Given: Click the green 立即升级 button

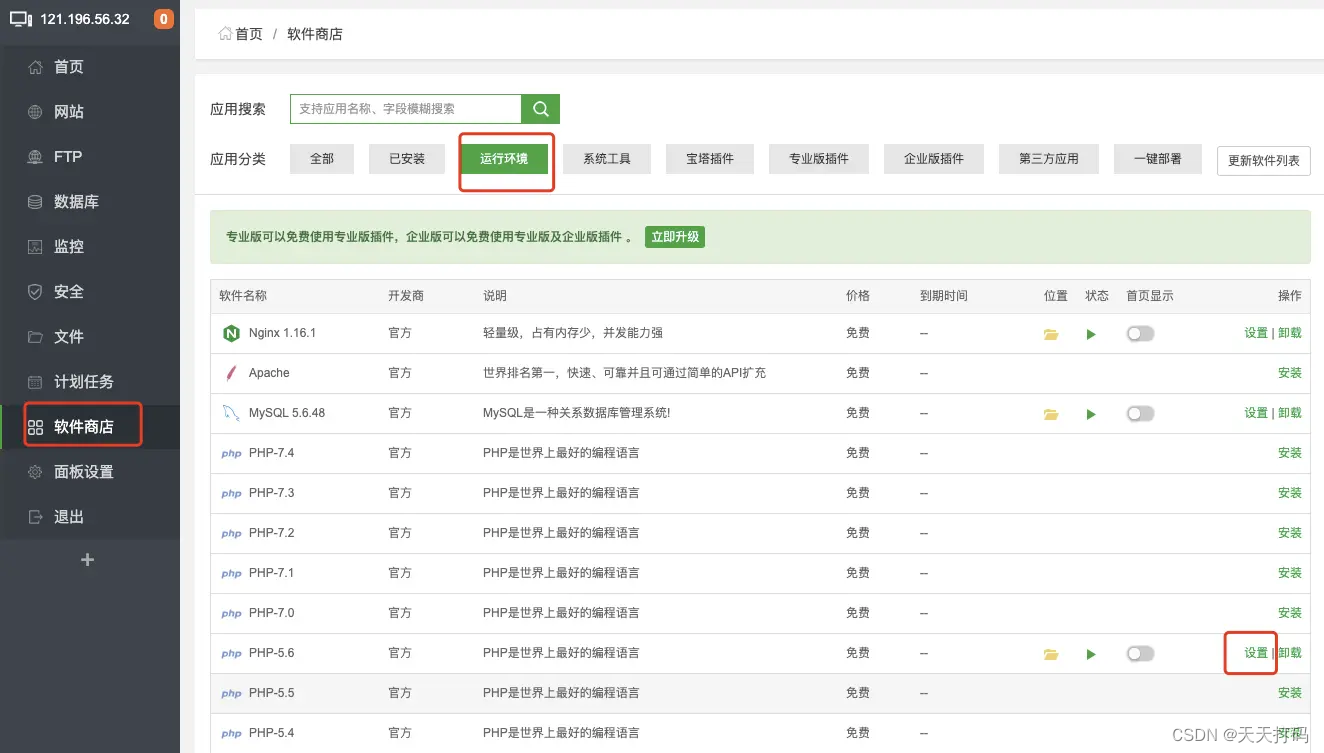Looking at the screenshot, I should click(x=675, y=237).
